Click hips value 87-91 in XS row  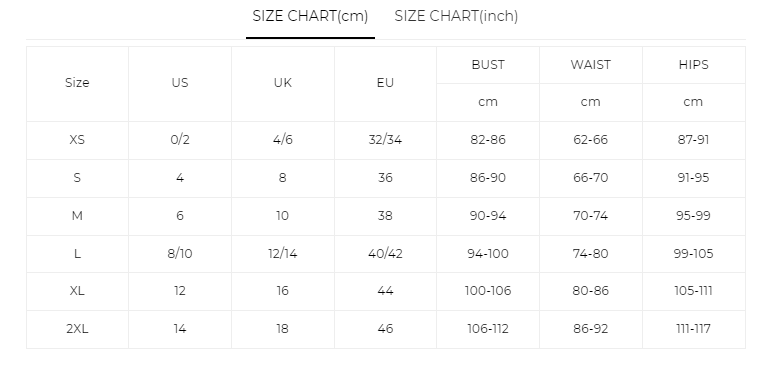tap(693, 140)
